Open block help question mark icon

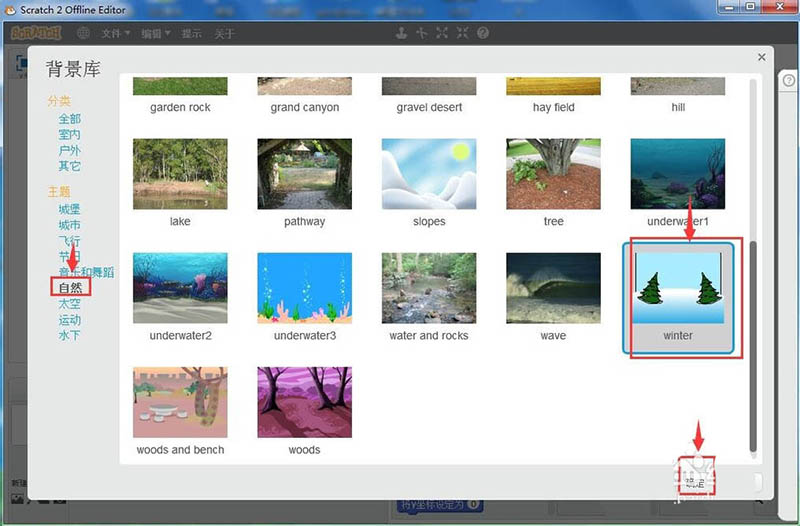pyautogui.click(x=483, y=33)
